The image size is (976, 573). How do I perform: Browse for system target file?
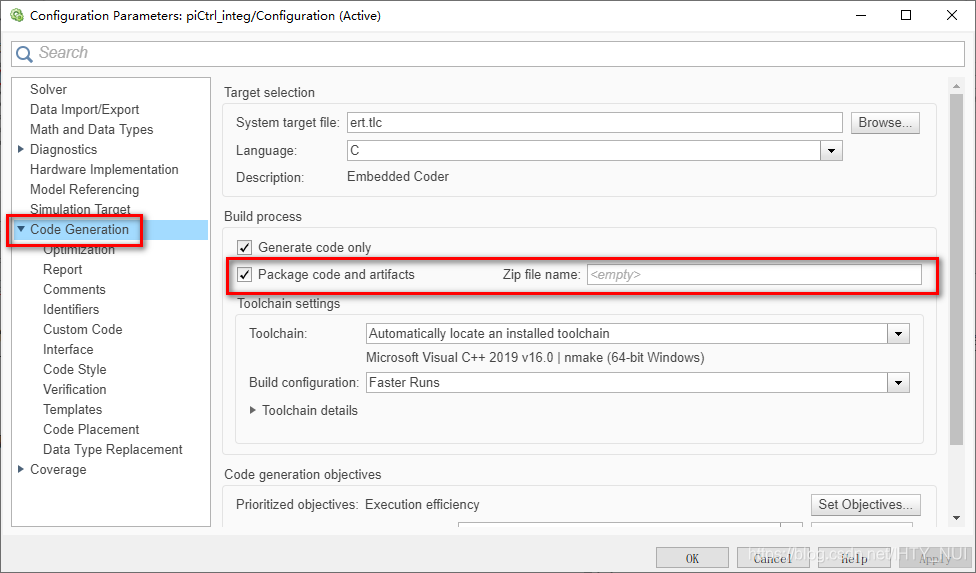[x=884, y=123]
